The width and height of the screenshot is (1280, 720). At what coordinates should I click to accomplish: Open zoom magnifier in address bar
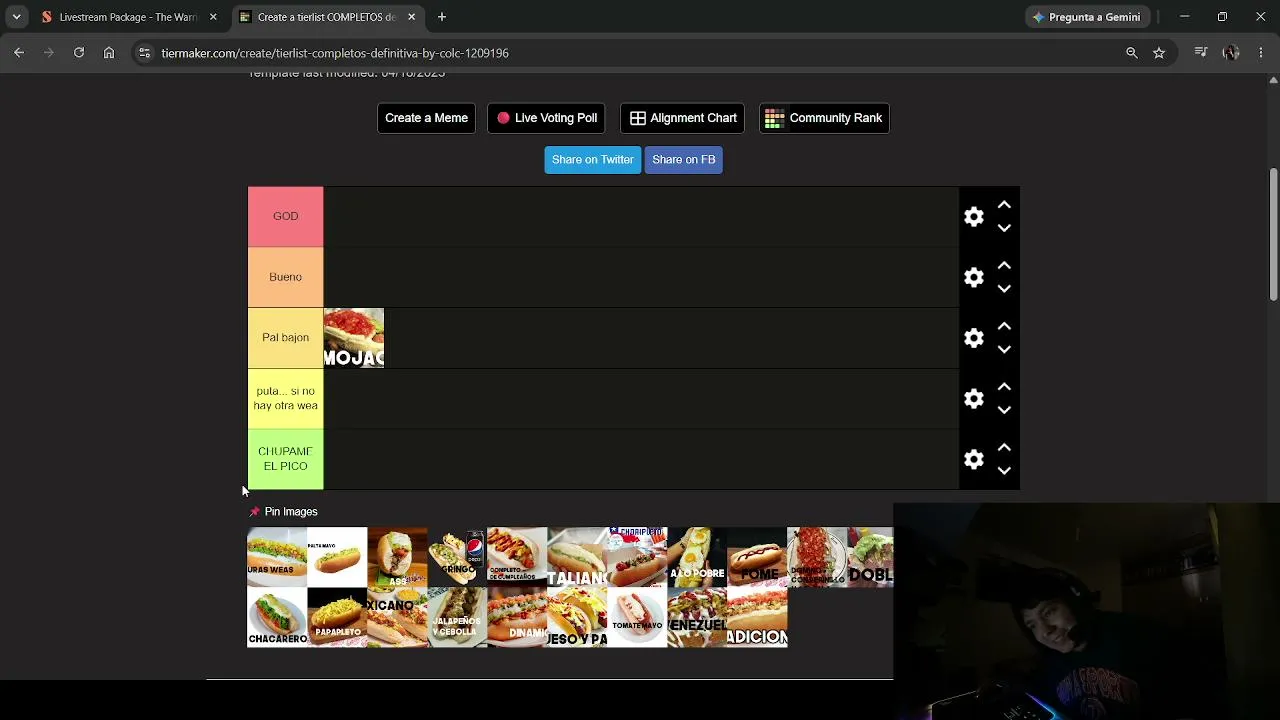pyautogui.click(x=1132, y=53)
